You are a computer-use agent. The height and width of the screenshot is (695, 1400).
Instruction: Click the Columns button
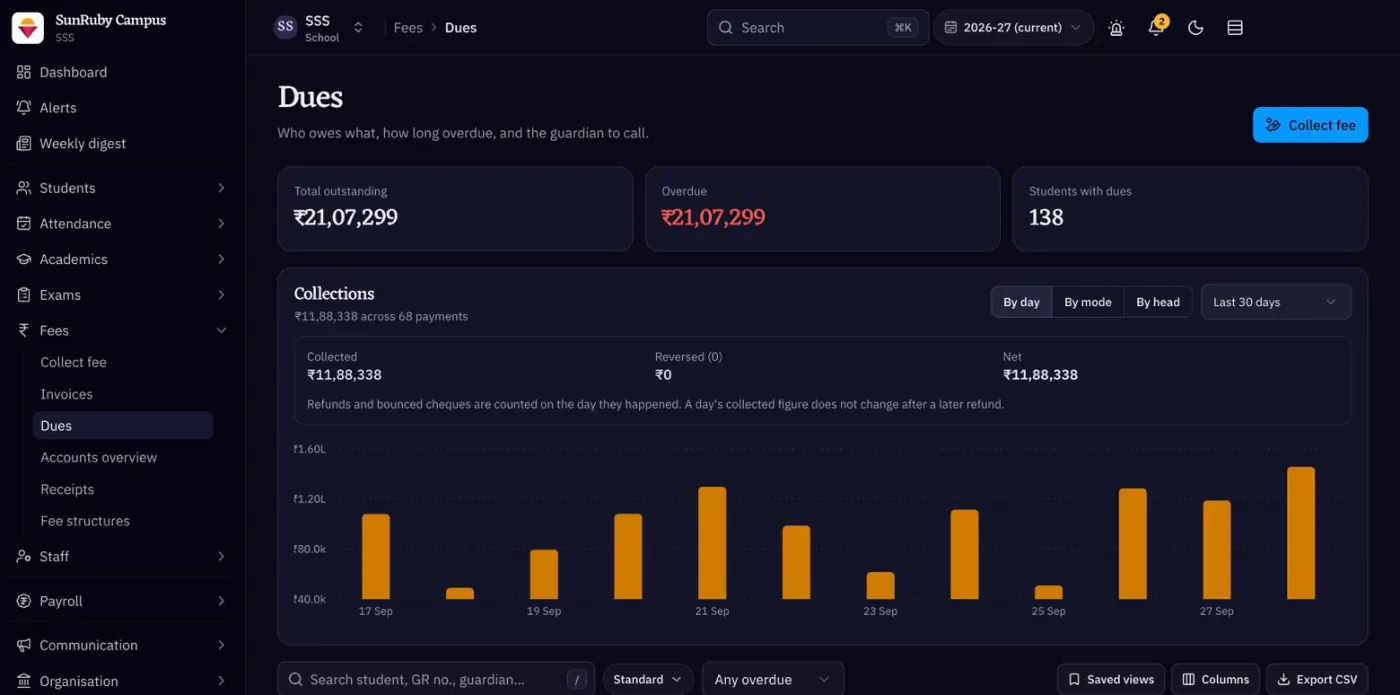1215,679
